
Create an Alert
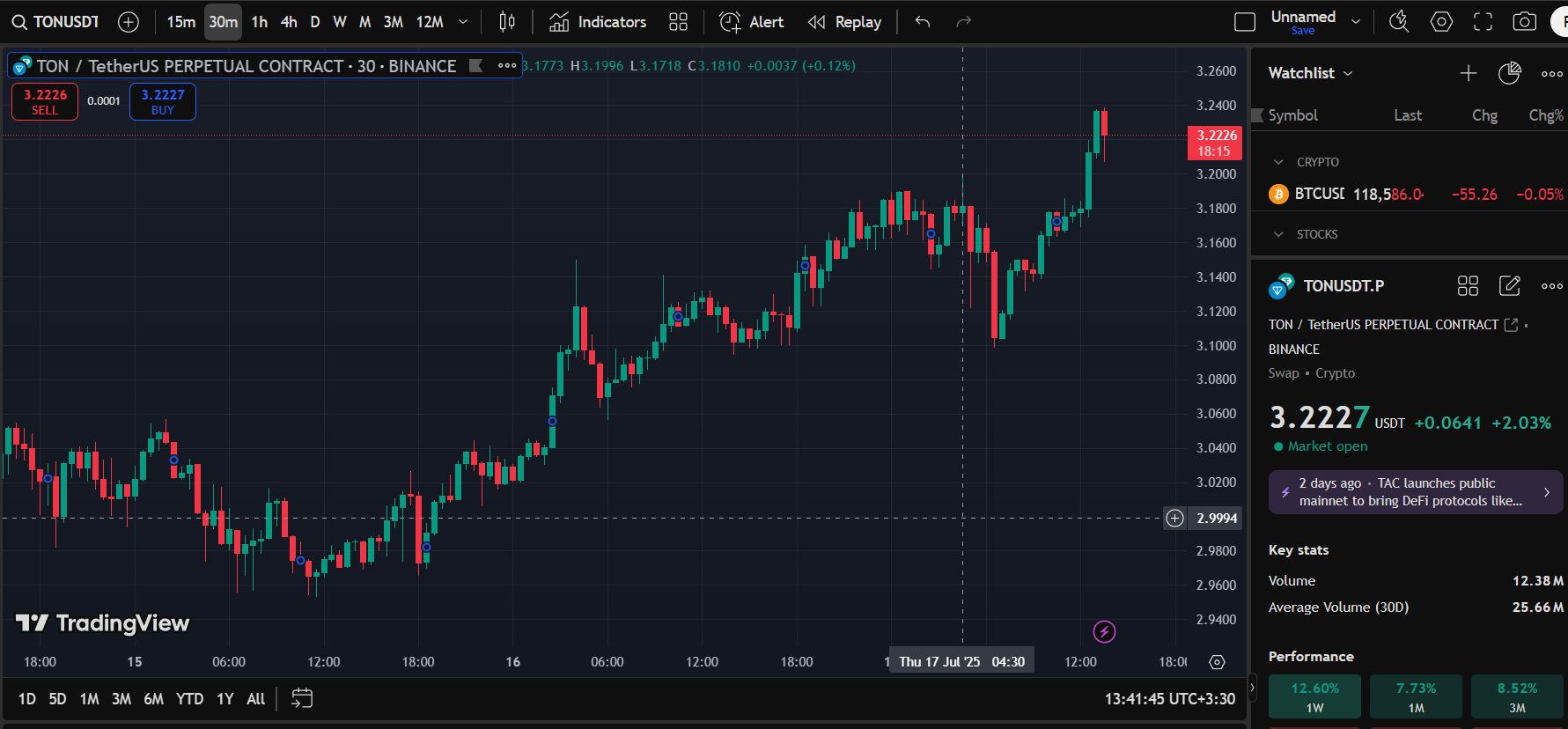(751, 22)
